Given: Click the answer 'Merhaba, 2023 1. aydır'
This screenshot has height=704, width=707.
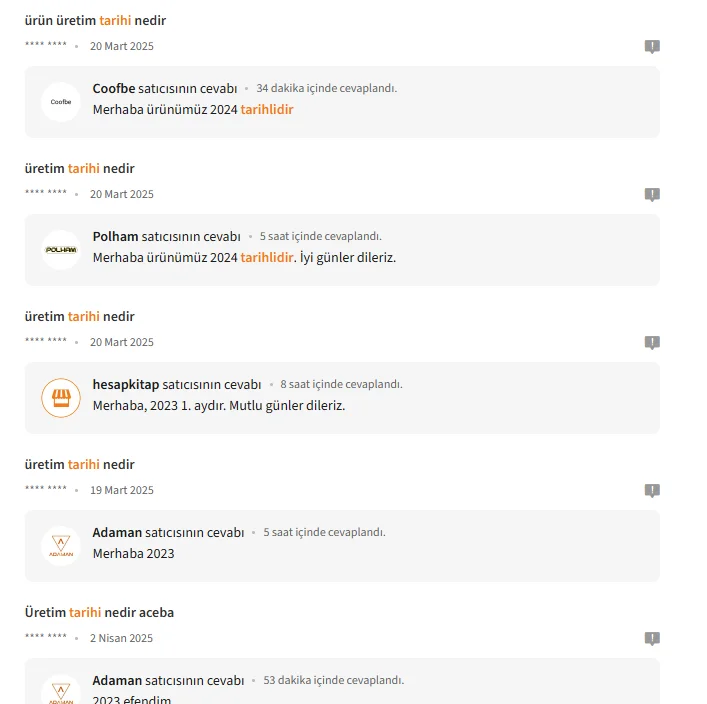Looking at the screenshot, I should (x=219, y=405).
